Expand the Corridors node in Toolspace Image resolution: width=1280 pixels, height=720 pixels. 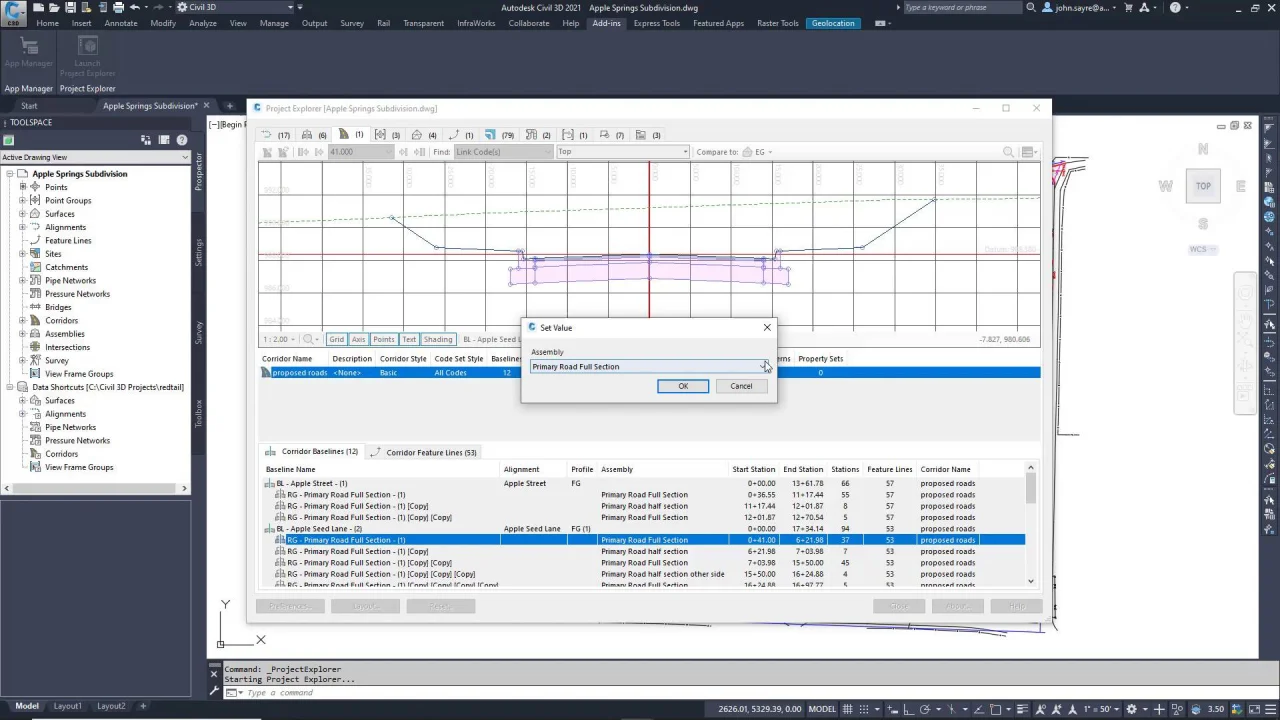point(22,321)
